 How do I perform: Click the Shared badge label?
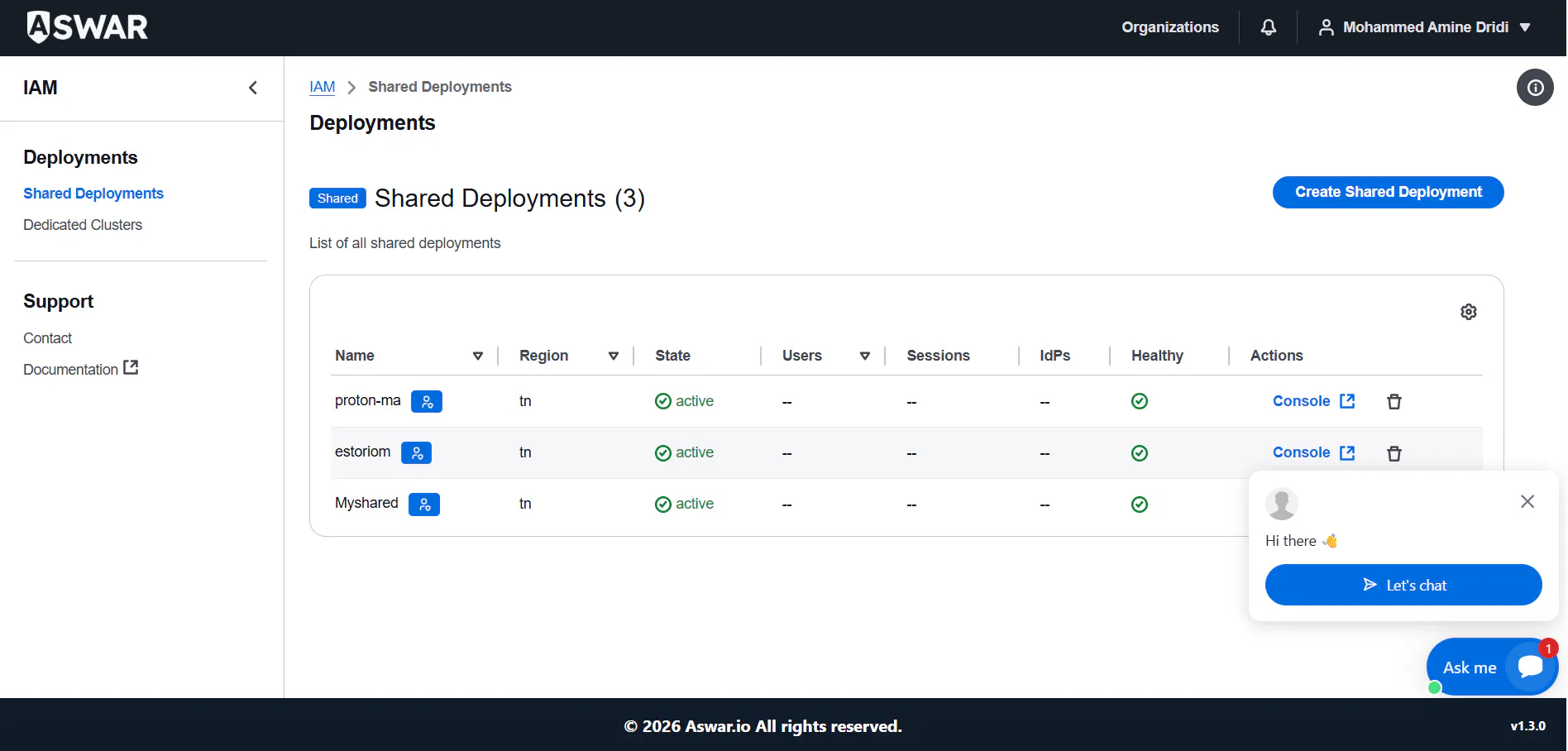click(337, 199)
